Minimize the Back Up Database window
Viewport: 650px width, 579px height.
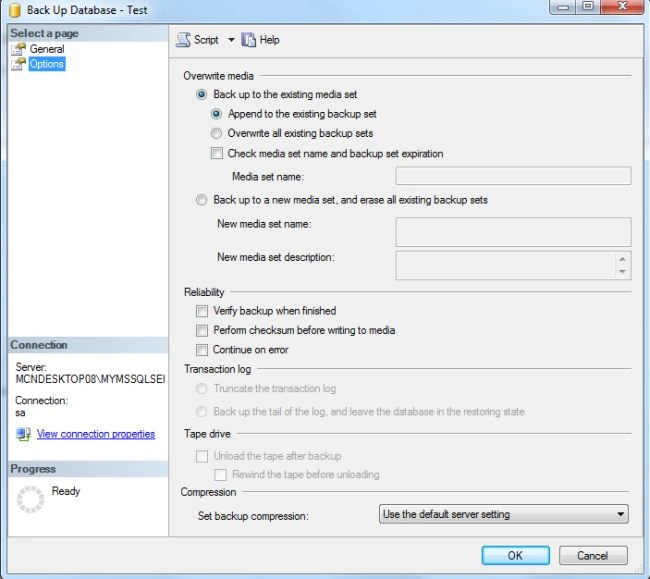pyautogui.click(x=563, y=7)
